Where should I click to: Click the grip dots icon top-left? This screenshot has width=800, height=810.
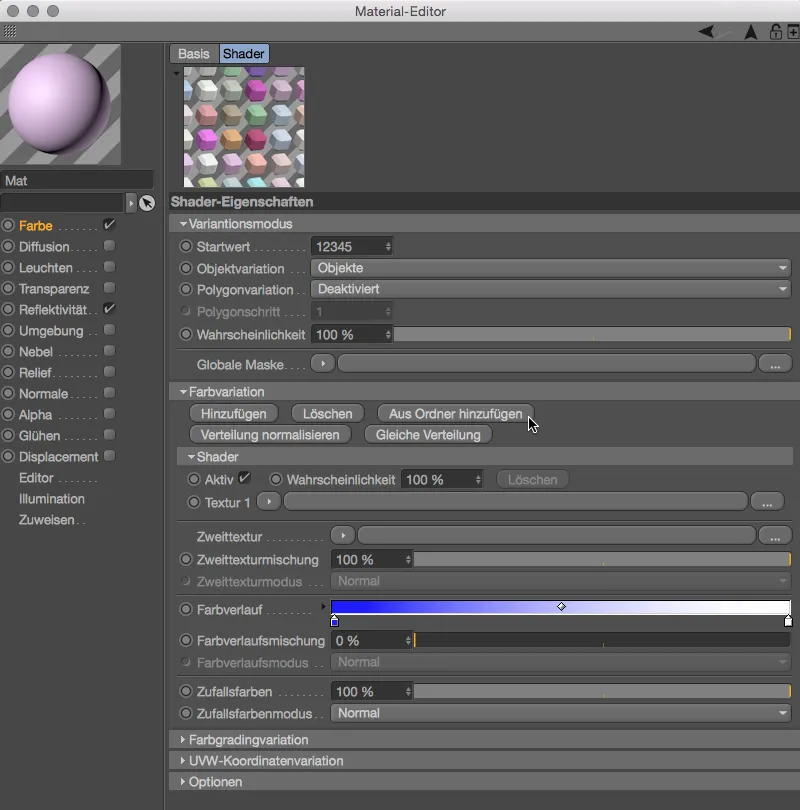pyautogui.click(x=10, y=32)
